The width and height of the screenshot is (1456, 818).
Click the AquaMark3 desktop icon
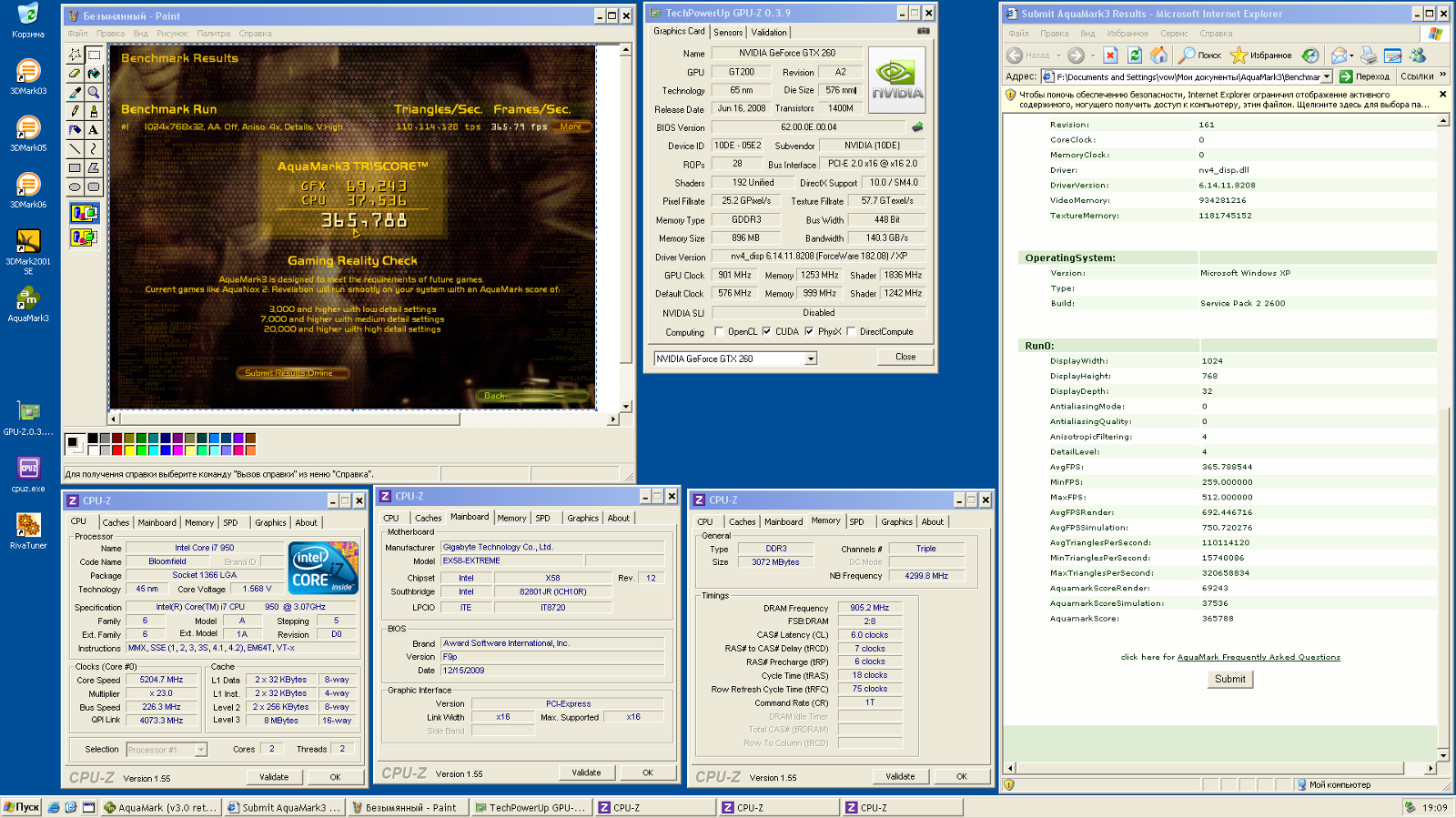28,304
